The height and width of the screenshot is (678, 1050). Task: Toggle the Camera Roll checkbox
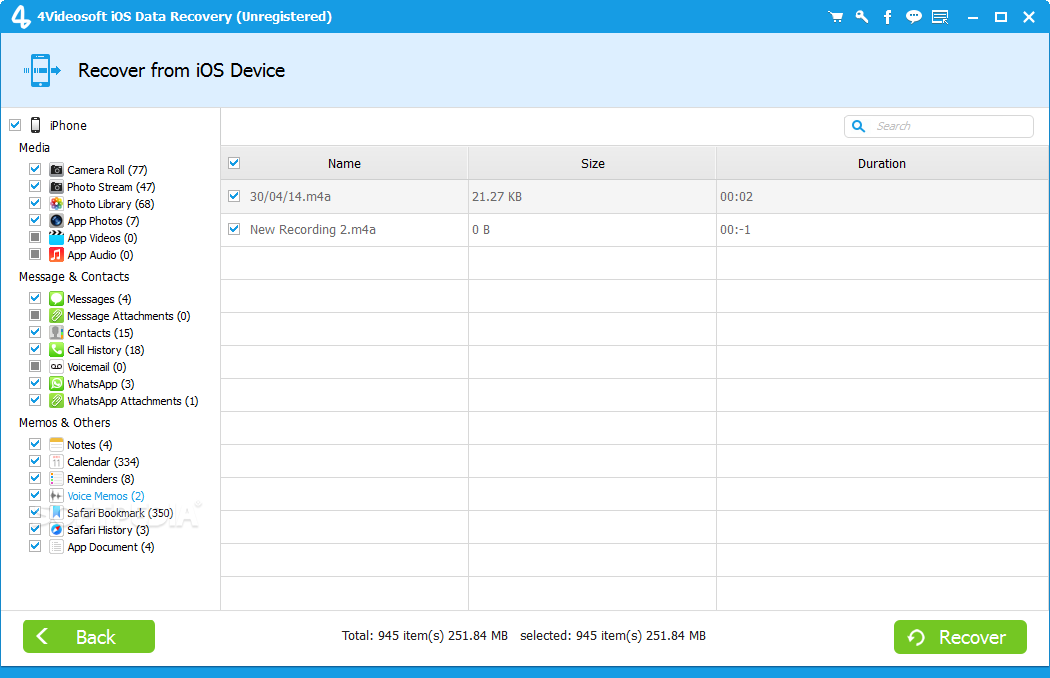coord(35,170)
